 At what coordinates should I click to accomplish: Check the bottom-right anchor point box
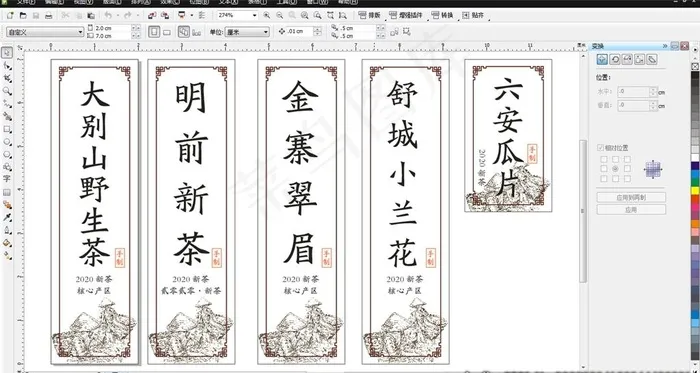(x=627, y=178)
